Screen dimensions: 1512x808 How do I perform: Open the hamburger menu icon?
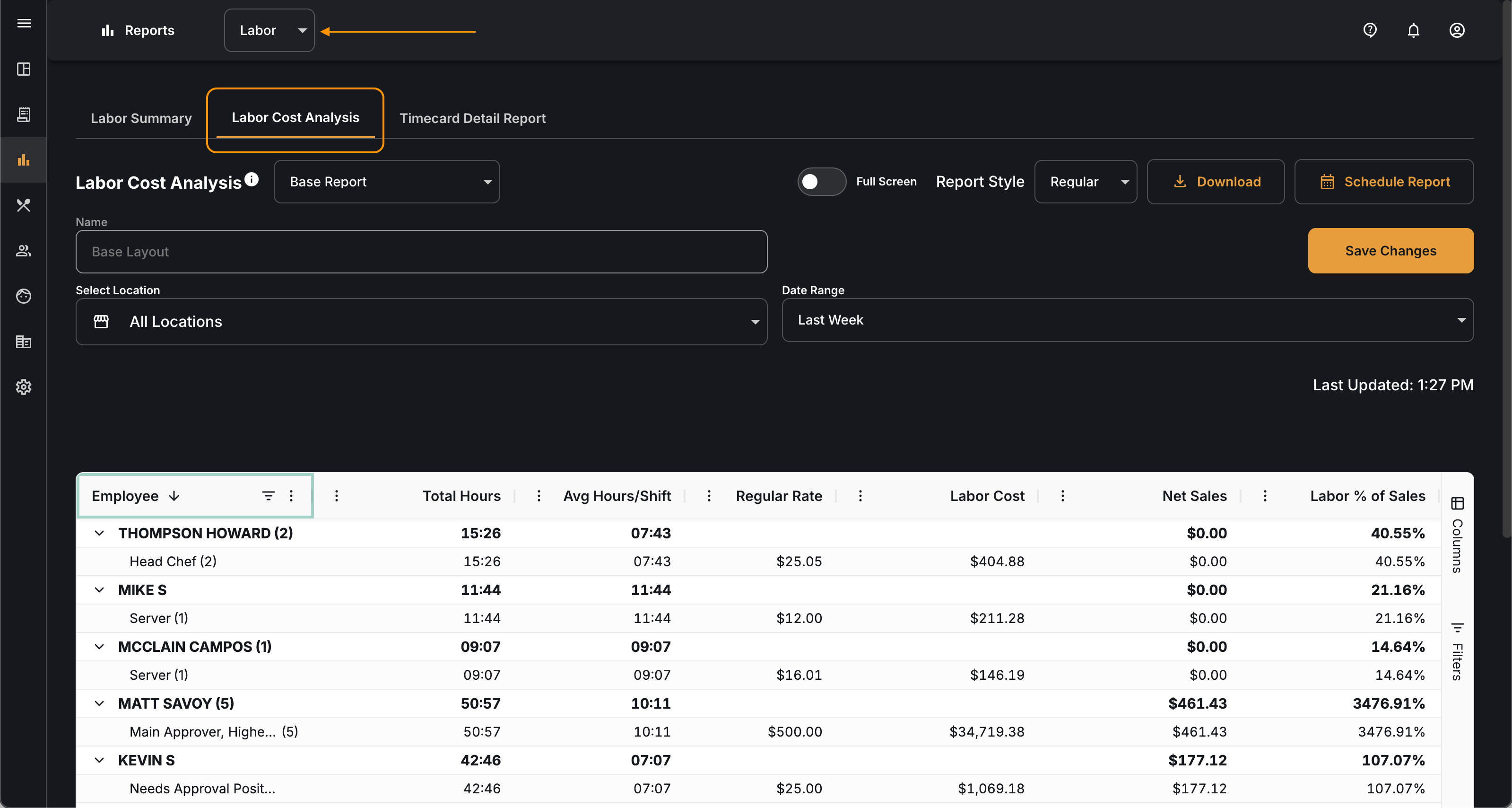[x=24, y=23]
